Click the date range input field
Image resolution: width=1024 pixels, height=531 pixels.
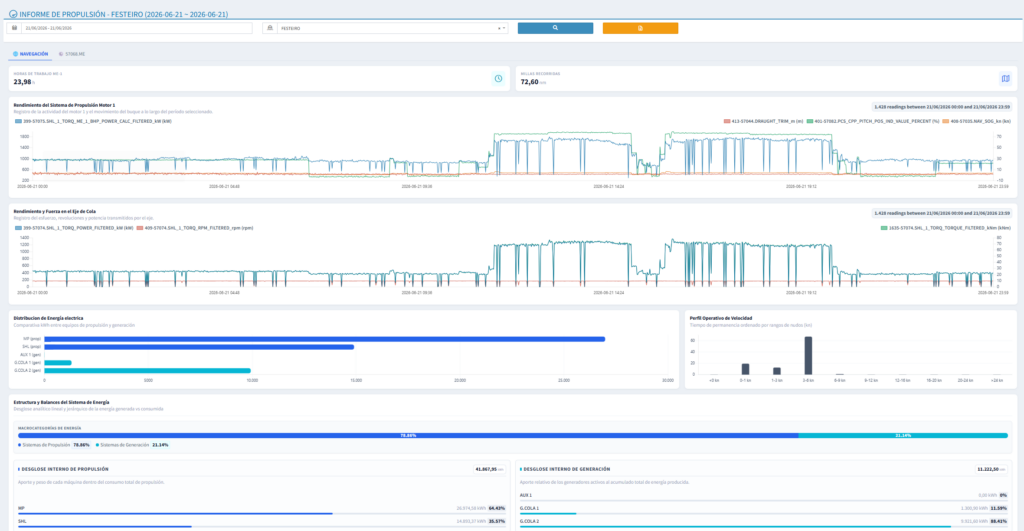(136, 28)
